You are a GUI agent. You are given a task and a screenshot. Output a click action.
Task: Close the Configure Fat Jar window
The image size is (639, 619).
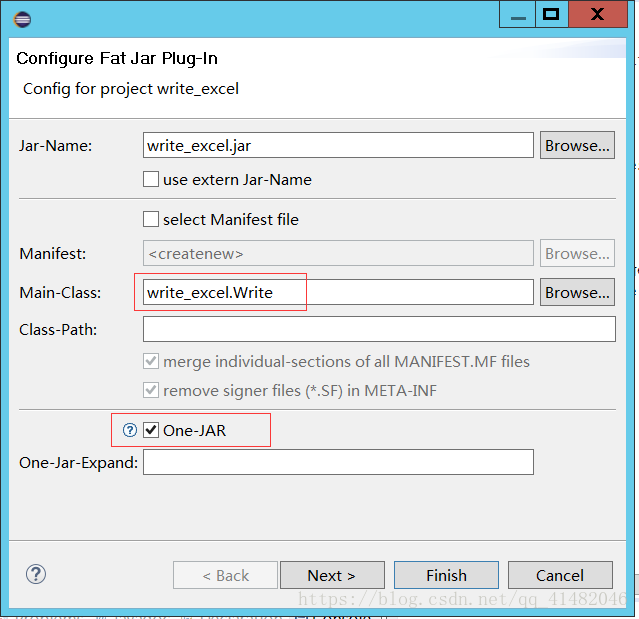[x=597, y=14]
